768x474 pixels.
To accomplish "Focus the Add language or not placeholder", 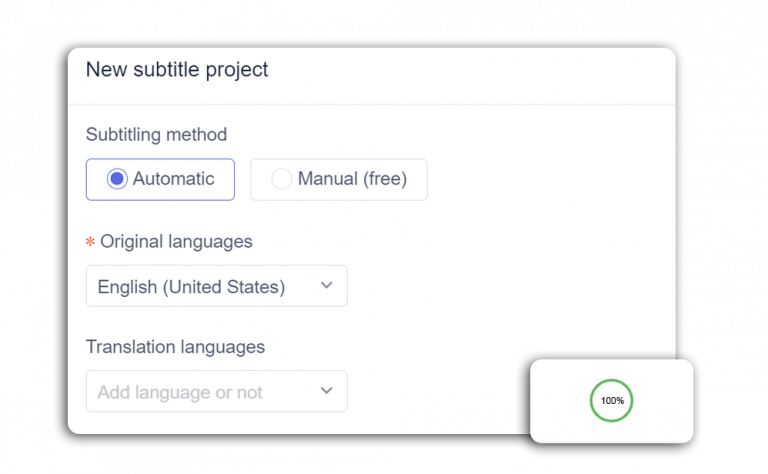I will [180, 392].
